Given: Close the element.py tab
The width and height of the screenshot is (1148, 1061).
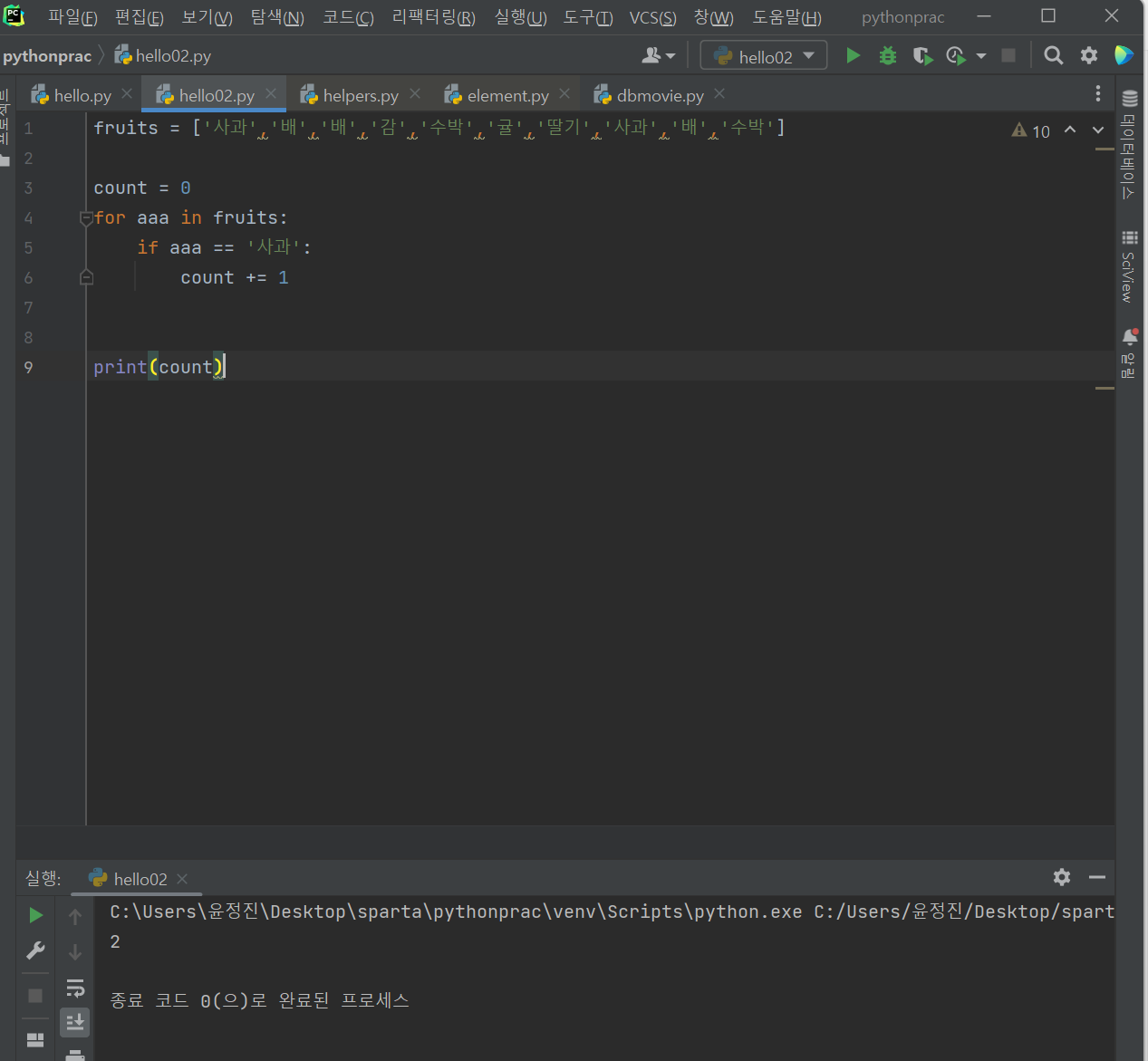Looking at the screenshot, I should click(564, 93).
